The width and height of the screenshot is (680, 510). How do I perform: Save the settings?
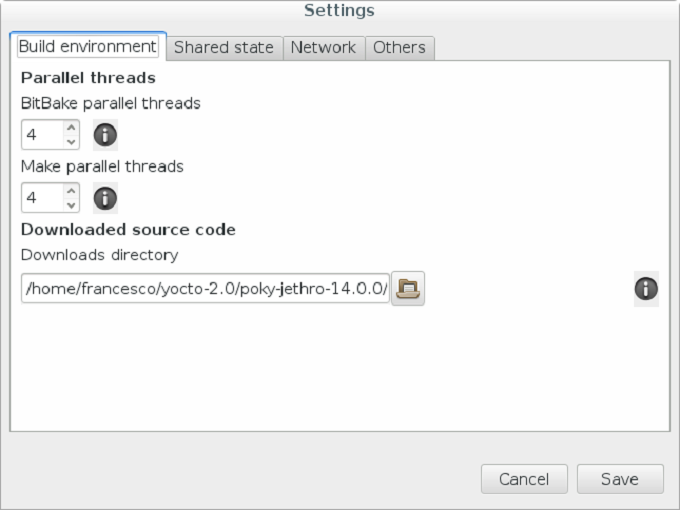pyautogui.click(x=620, y=479)
